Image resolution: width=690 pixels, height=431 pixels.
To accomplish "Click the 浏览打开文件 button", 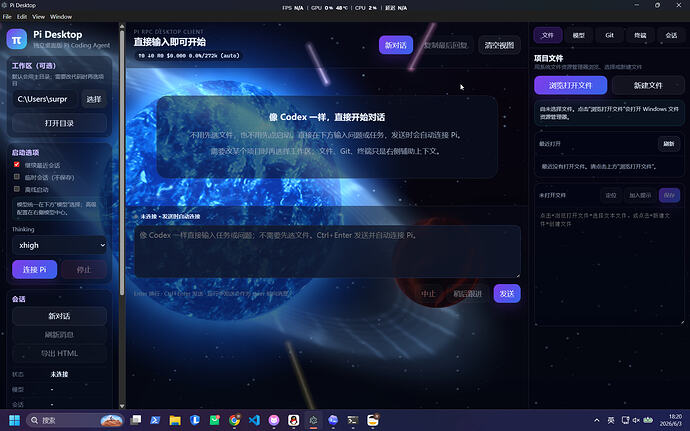I will click(570, 85).
